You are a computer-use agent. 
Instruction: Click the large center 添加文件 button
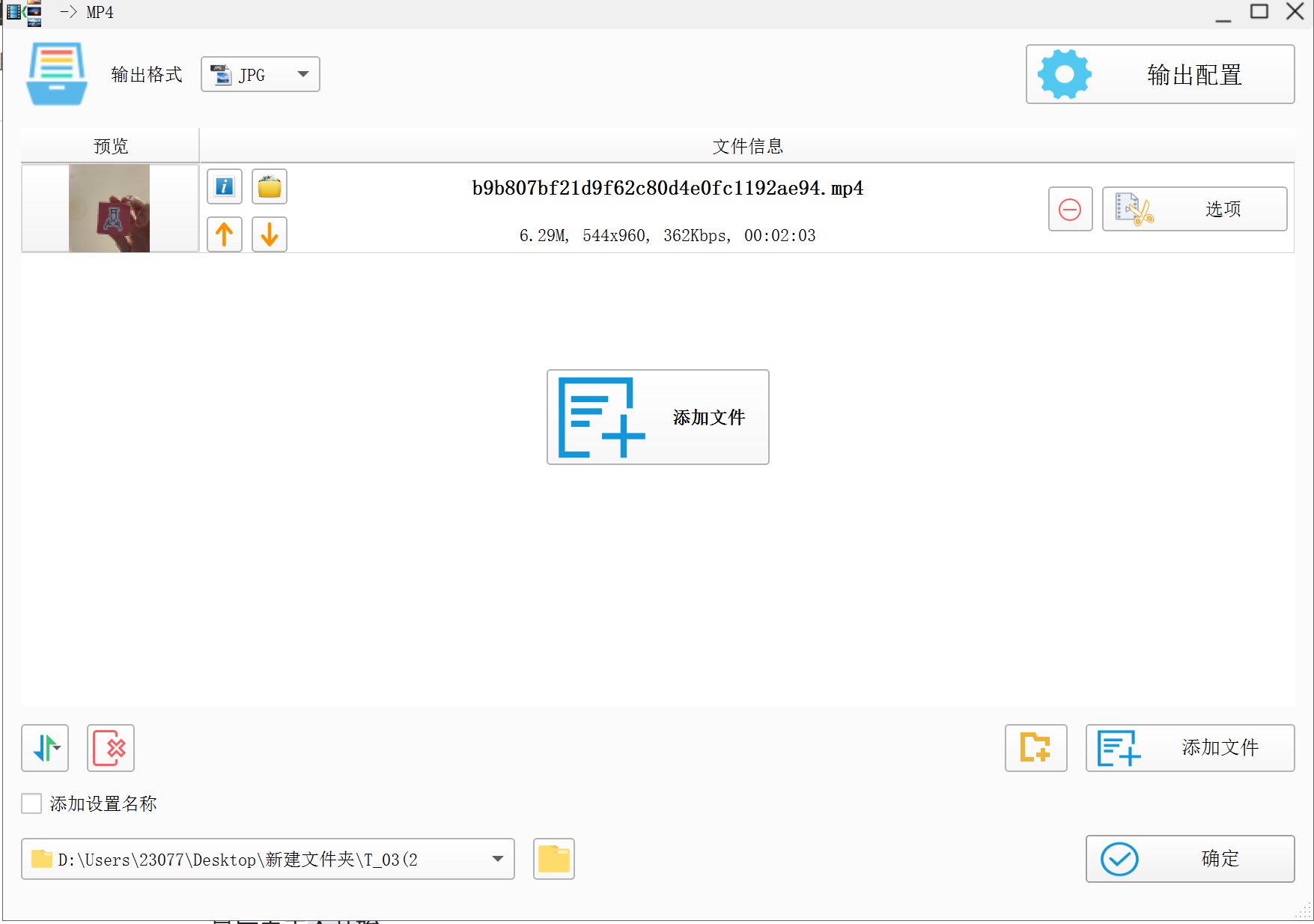[x=657, y=417]
